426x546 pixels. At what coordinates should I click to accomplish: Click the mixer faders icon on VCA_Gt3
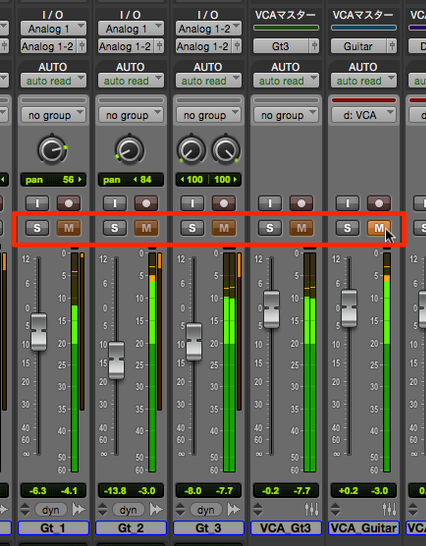(x=312, y=510)
